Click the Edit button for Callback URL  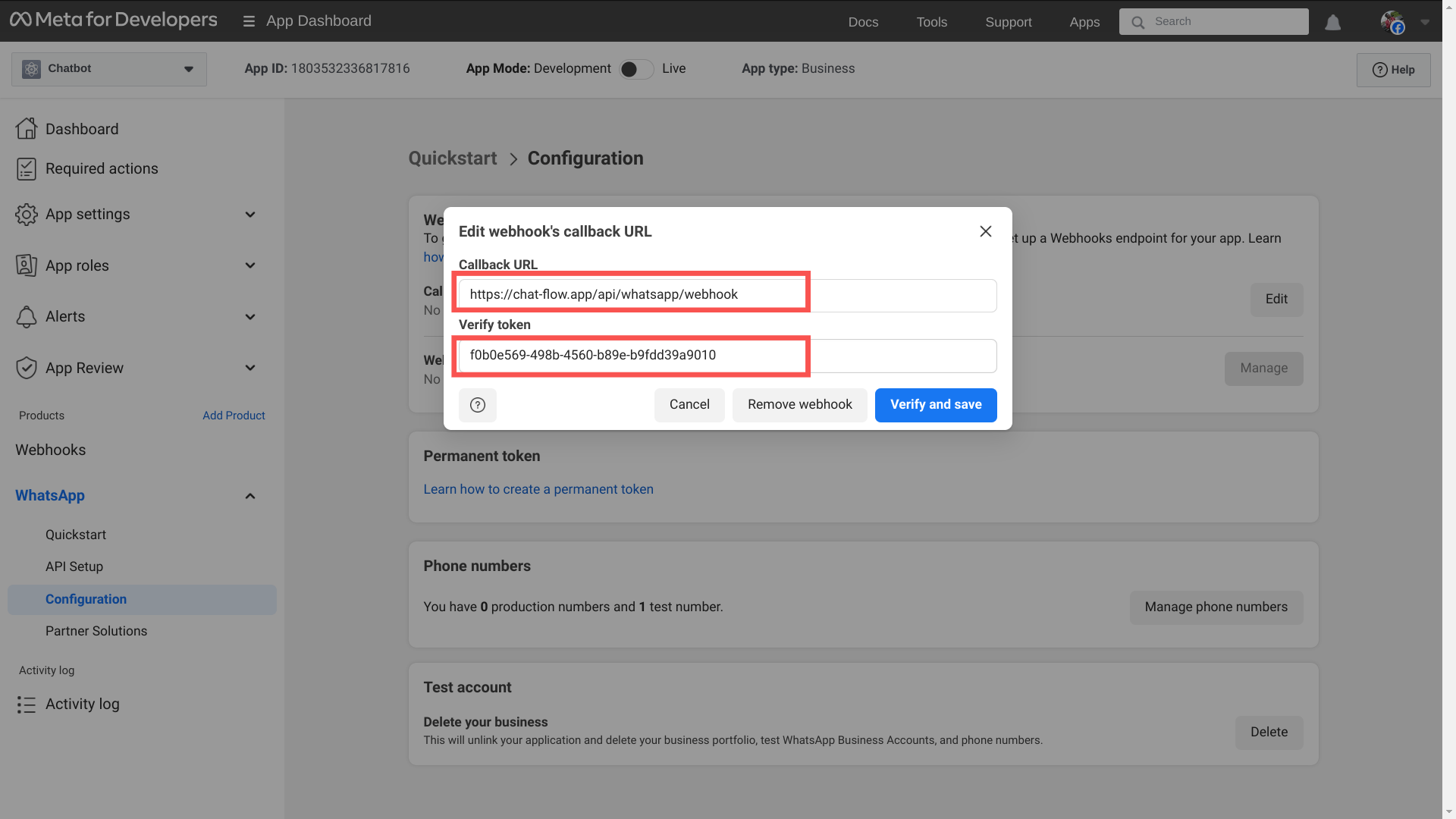coord(1276,300)
